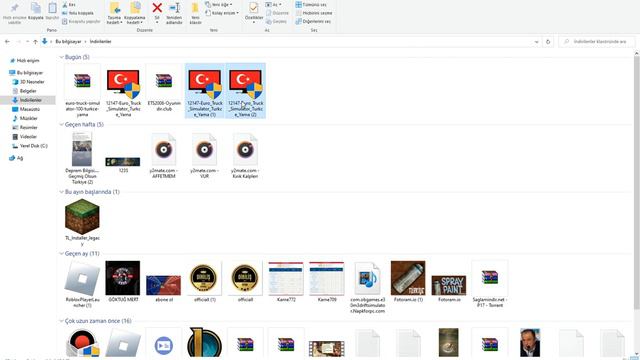Open Belgeler in sidebar
Screen dimensions: 640x360
pyautogui.click(x=24, y=91)
